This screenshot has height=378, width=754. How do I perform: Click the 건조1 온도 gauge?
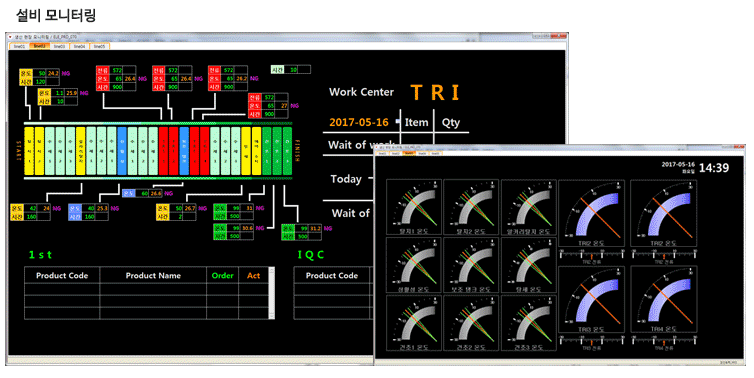[x=414, y=323]
